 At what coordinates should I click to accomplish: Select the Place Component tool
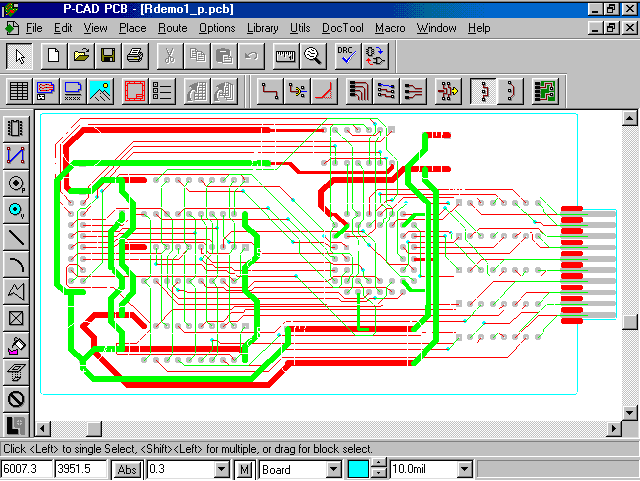[x=16, y=128]
